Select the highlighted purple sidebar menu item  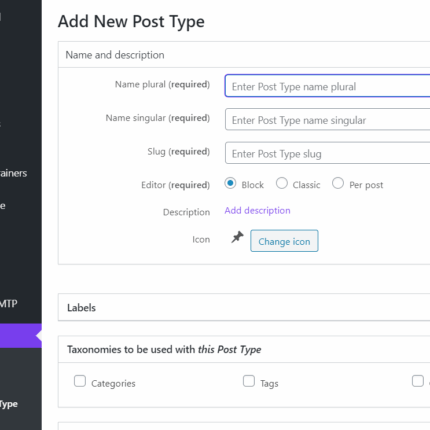[x=21, y=336]
